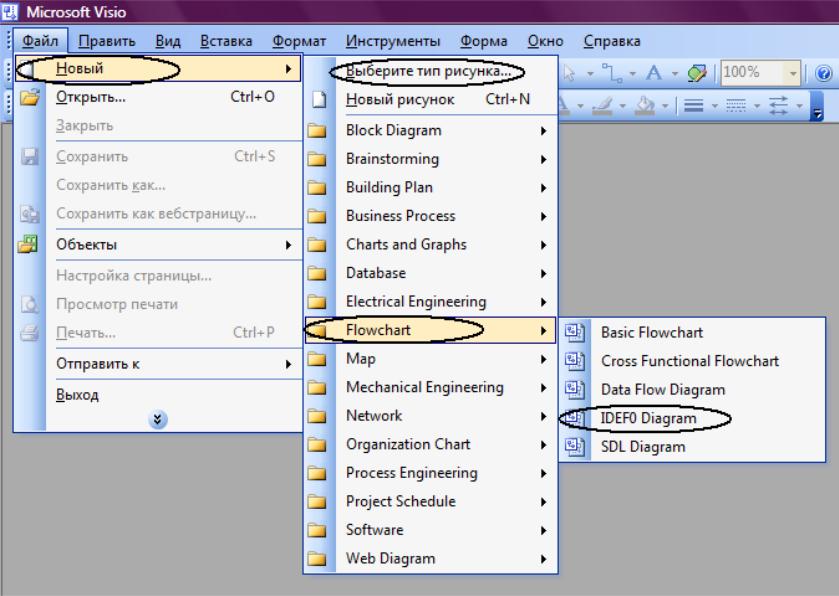
Task: Open the Mechanical Engineering category
Action: pos(431,387)
